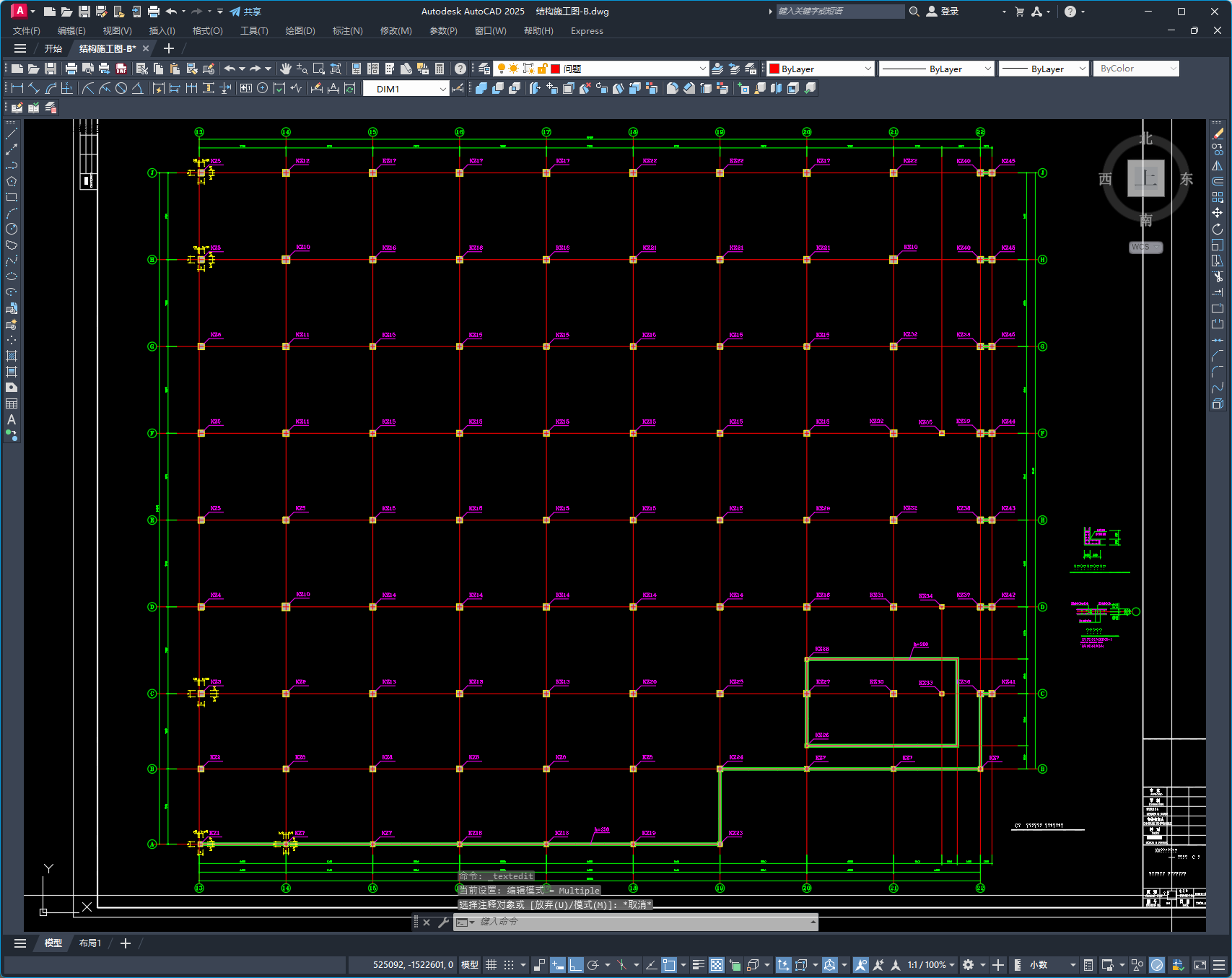Image resolution: width=1232 pixels, height=978 pixels.
Task: Toggle transparency display in status bar
Action: point(716,965)
